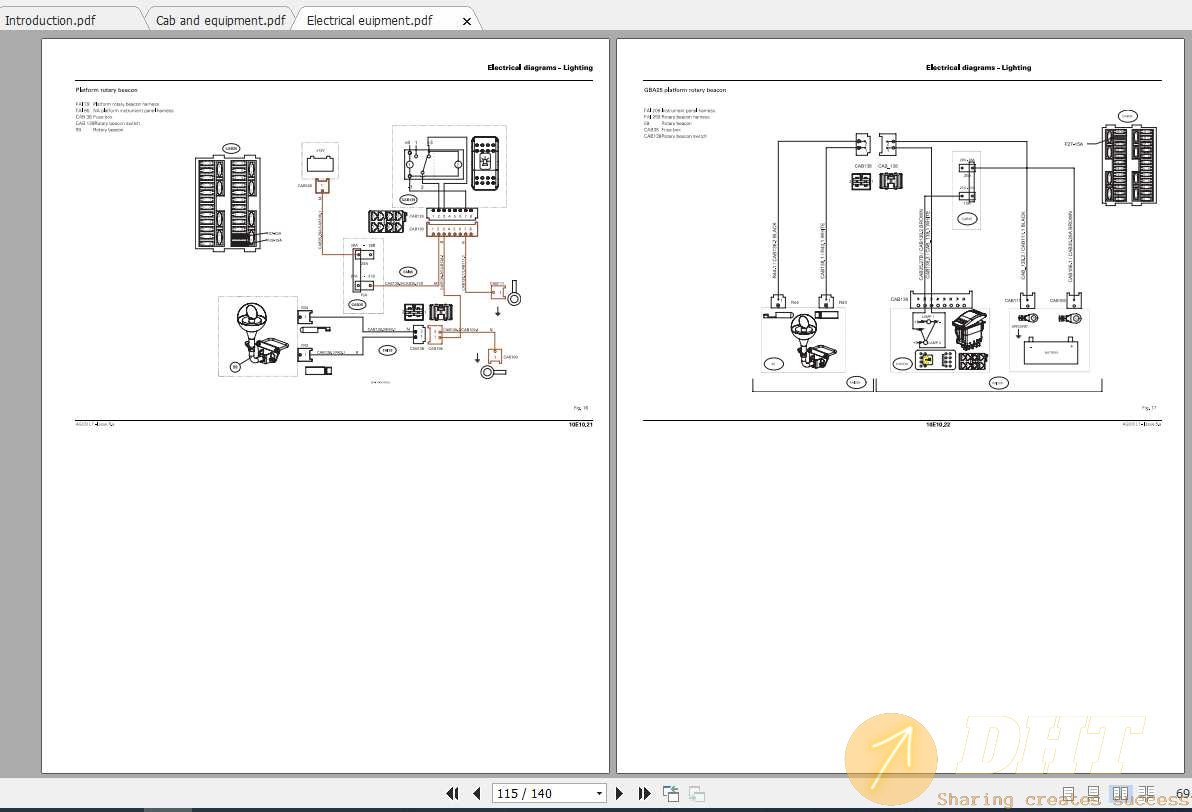
Task: Jump to the last page of the document
Action: click(645, 793)
